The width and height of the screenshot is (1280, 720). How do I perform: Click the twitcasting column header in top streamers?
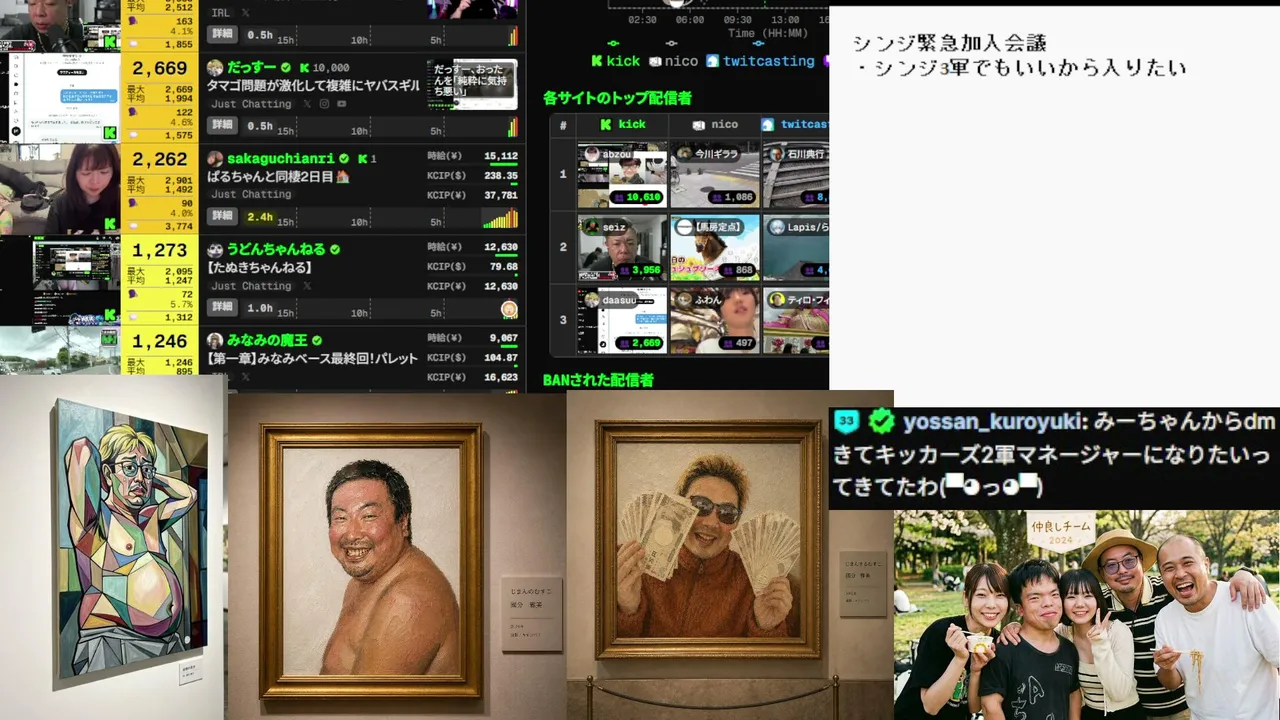796,125
